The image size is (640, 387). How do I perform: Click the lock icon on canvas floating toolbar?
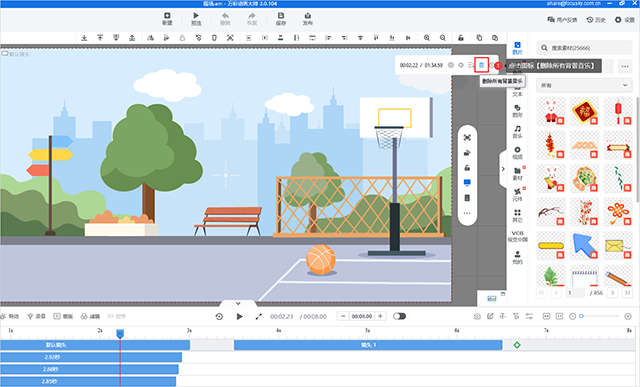point(467,168)
